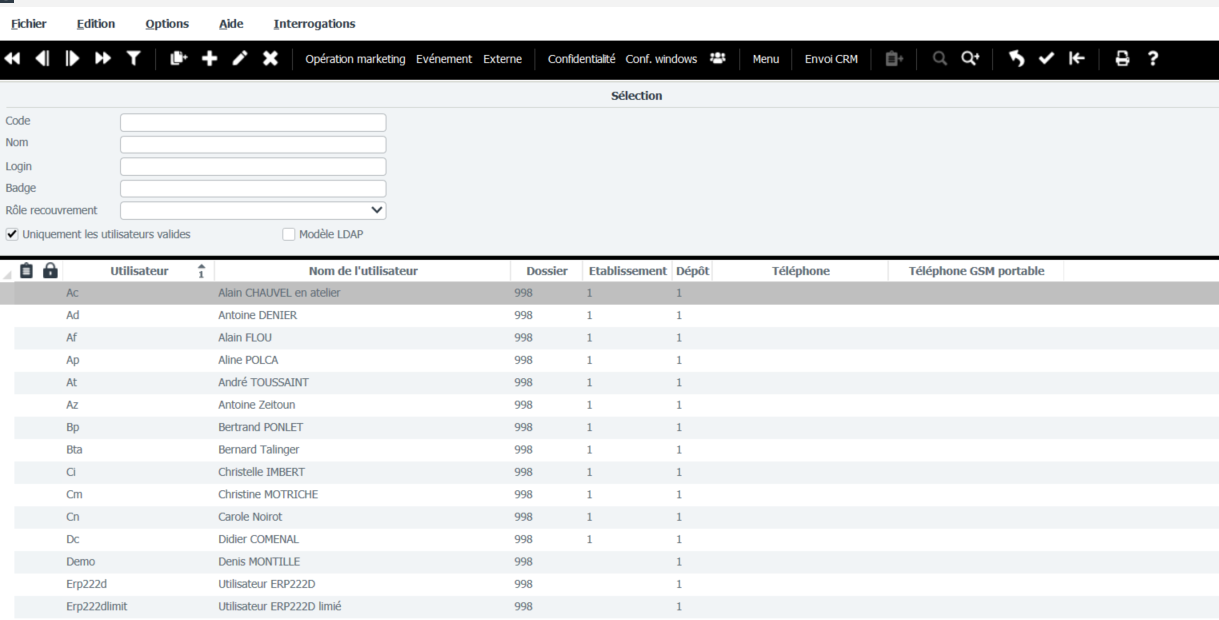The height and width of the screenshot is (620, 1219).
Task: Open the user groups people icon
Action: pos(717,59)
